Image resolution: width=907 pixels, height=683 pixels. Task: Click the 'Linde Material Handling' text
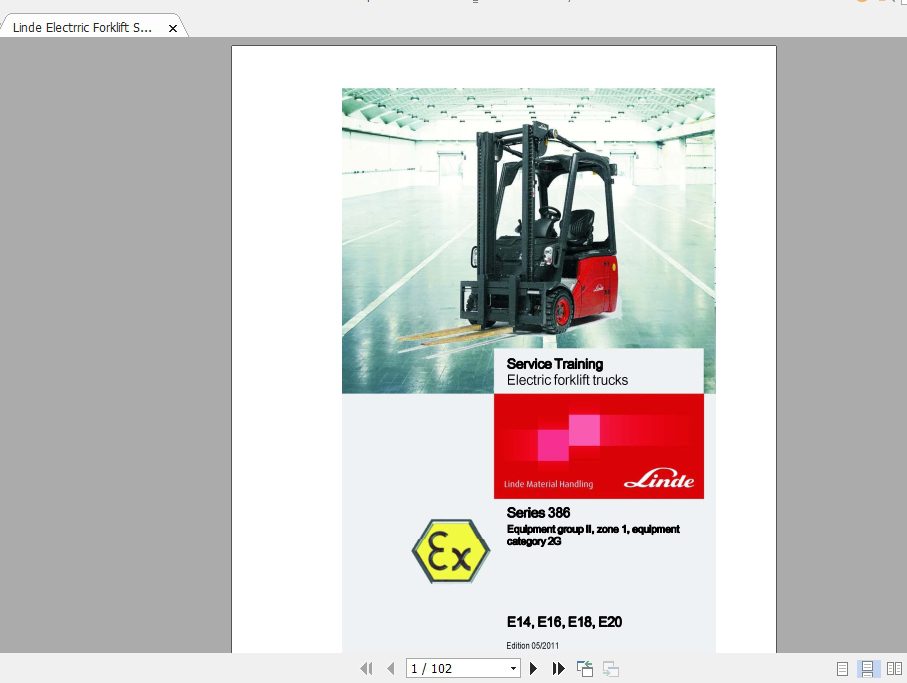(x=548, y=484)
